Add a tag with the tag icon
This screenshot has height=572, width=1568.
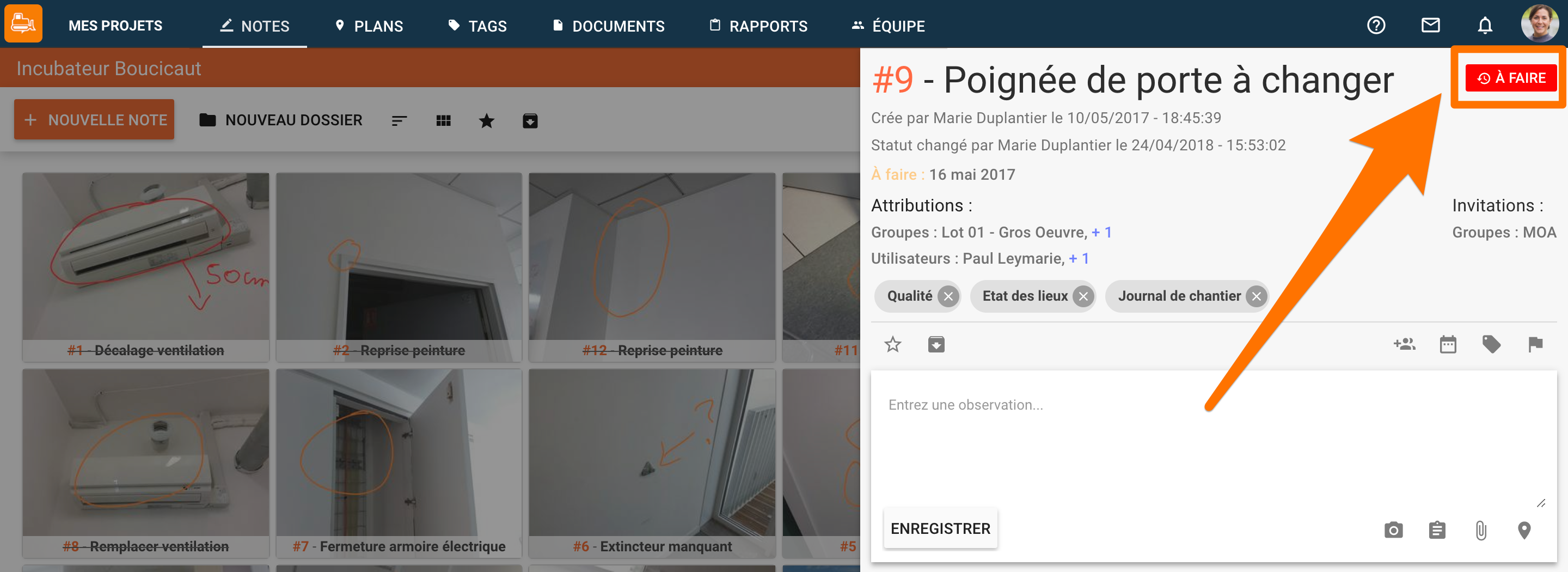[x=1491, y=344]
